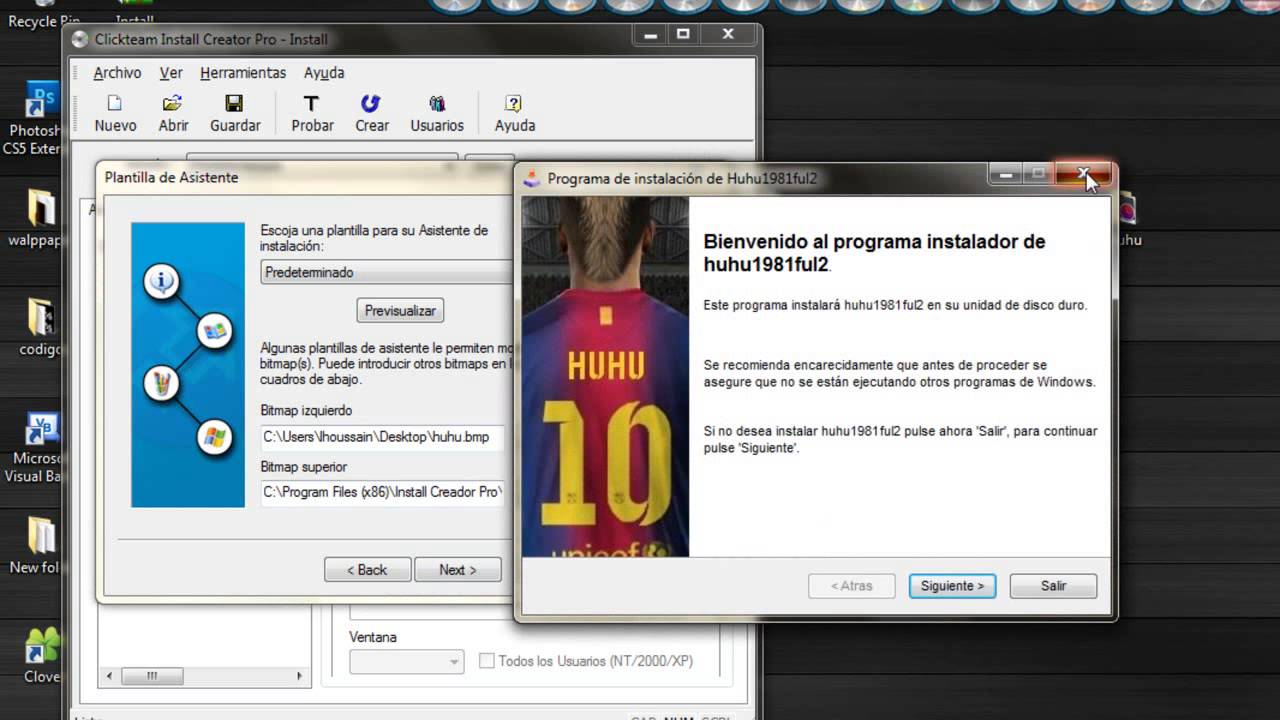Viewport: 1280px width, 720px height.
Task: Open the Predeterminado template dropdown
Action: [387, 272]
